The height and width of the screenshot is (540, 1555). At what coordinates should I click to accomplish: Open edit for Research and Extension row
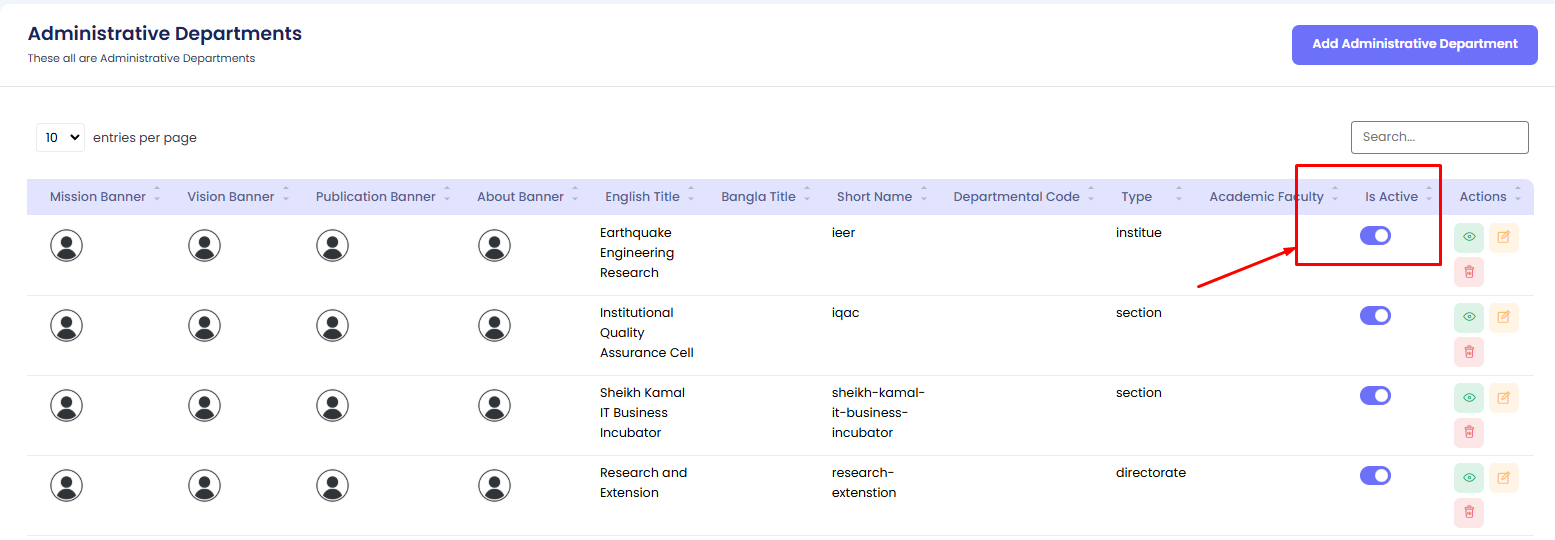coord(1503,478)
